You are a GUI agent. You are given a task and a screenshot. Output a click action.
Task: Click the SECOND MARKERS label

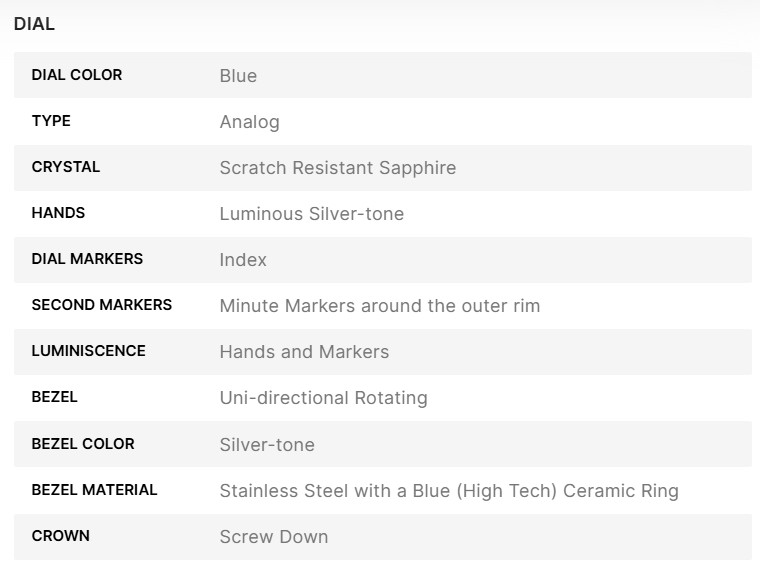point(101,305)
